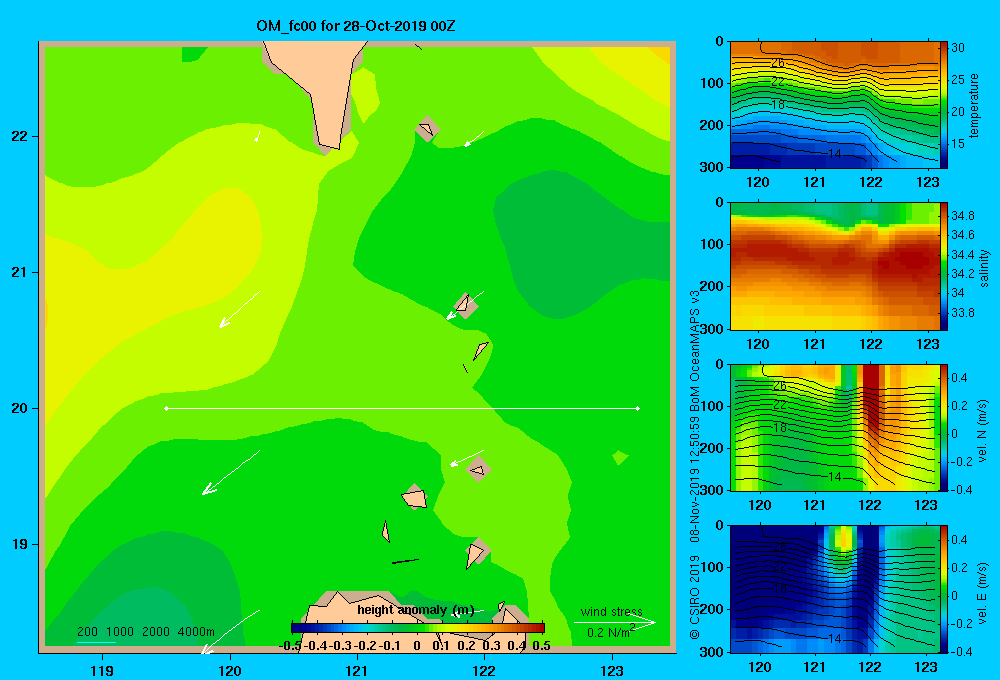Click the vel. E colorbar scale
The height and width of the screenshot is (680, 1000).
point(944,589)
